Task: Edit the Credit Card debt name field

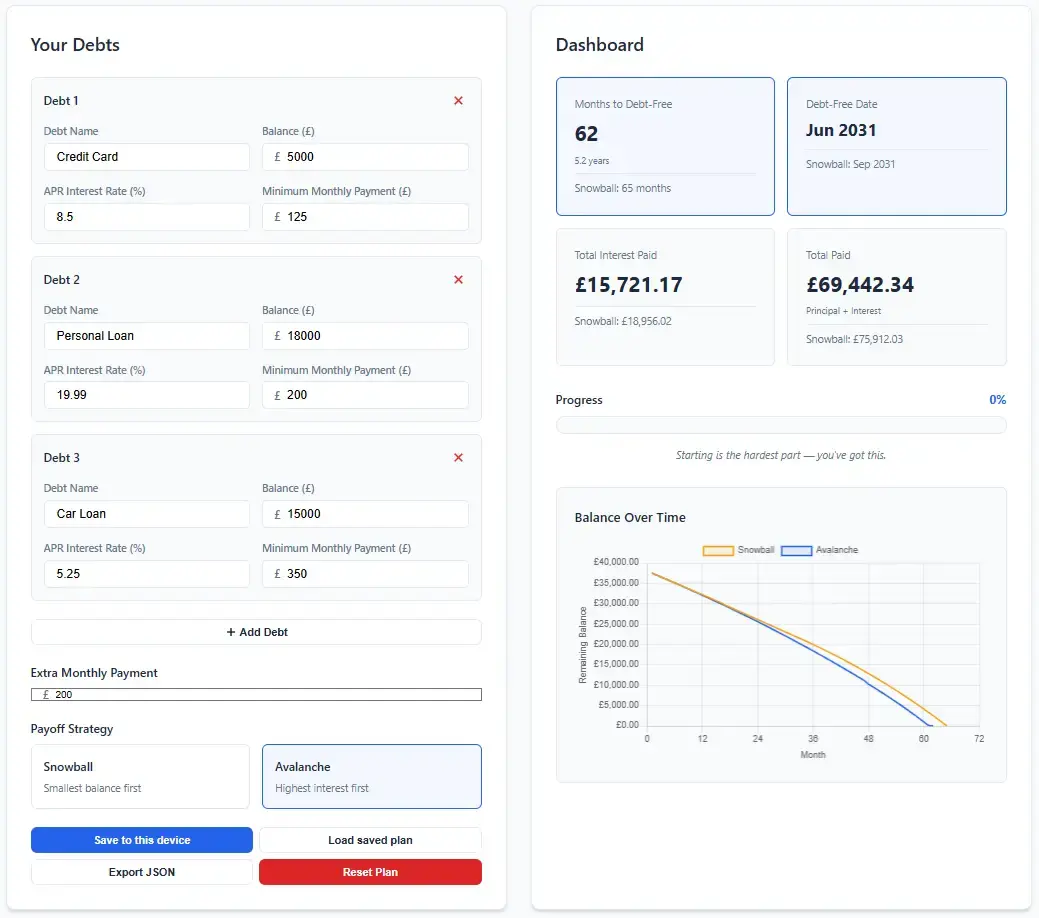Action: click(147, 157)
